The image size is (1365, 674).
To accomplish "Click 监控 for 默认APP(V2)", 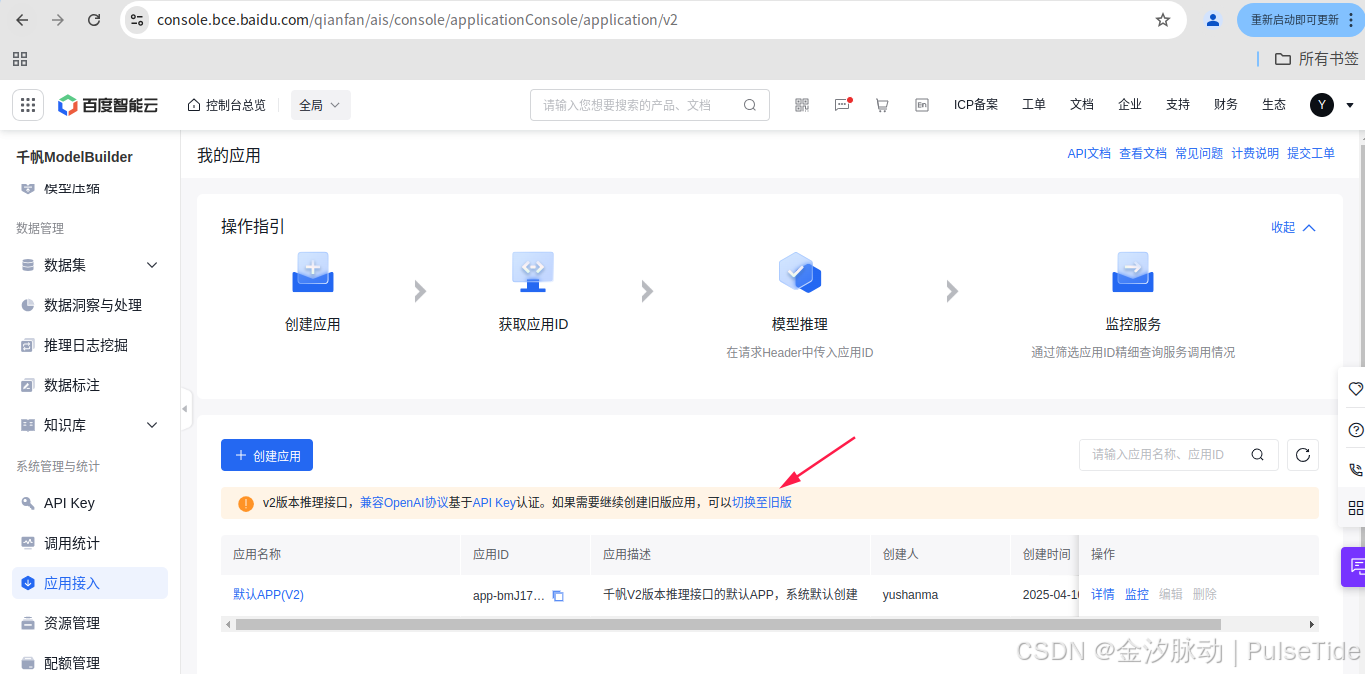I will 1137,594.
